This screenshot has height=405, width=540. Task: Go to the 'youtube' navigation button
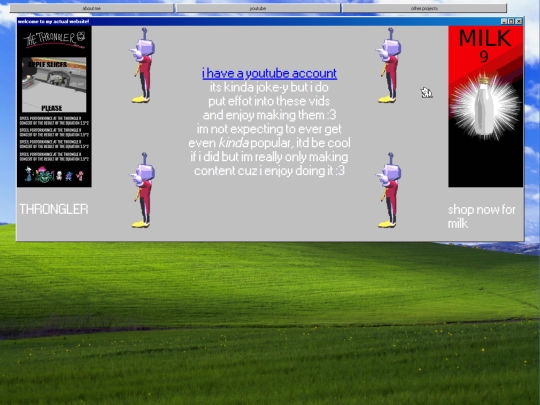(x=258, y=8)
